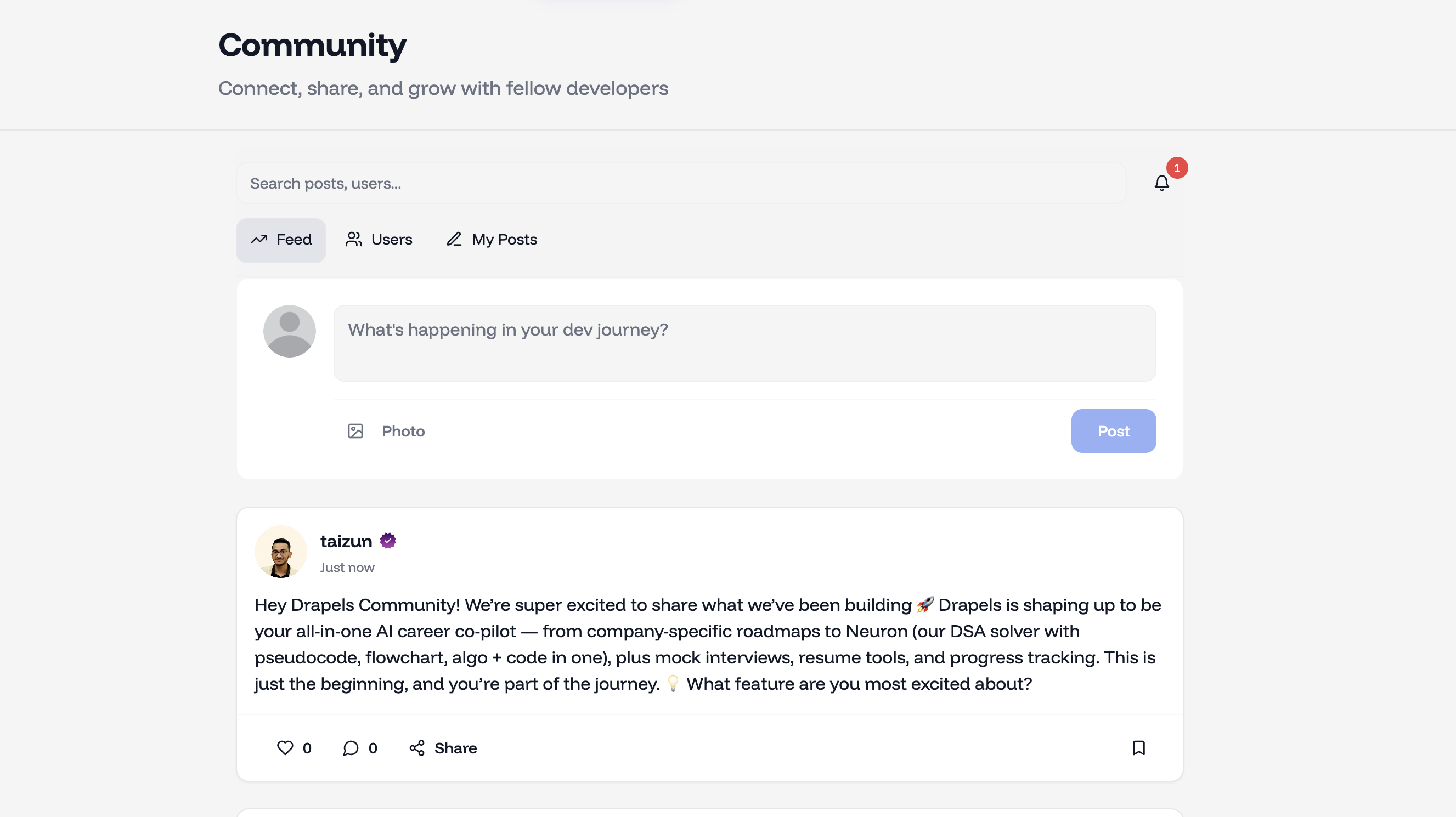Click your gray default avatar in composer
The image size is (1456, 817).
pos(290,332)
